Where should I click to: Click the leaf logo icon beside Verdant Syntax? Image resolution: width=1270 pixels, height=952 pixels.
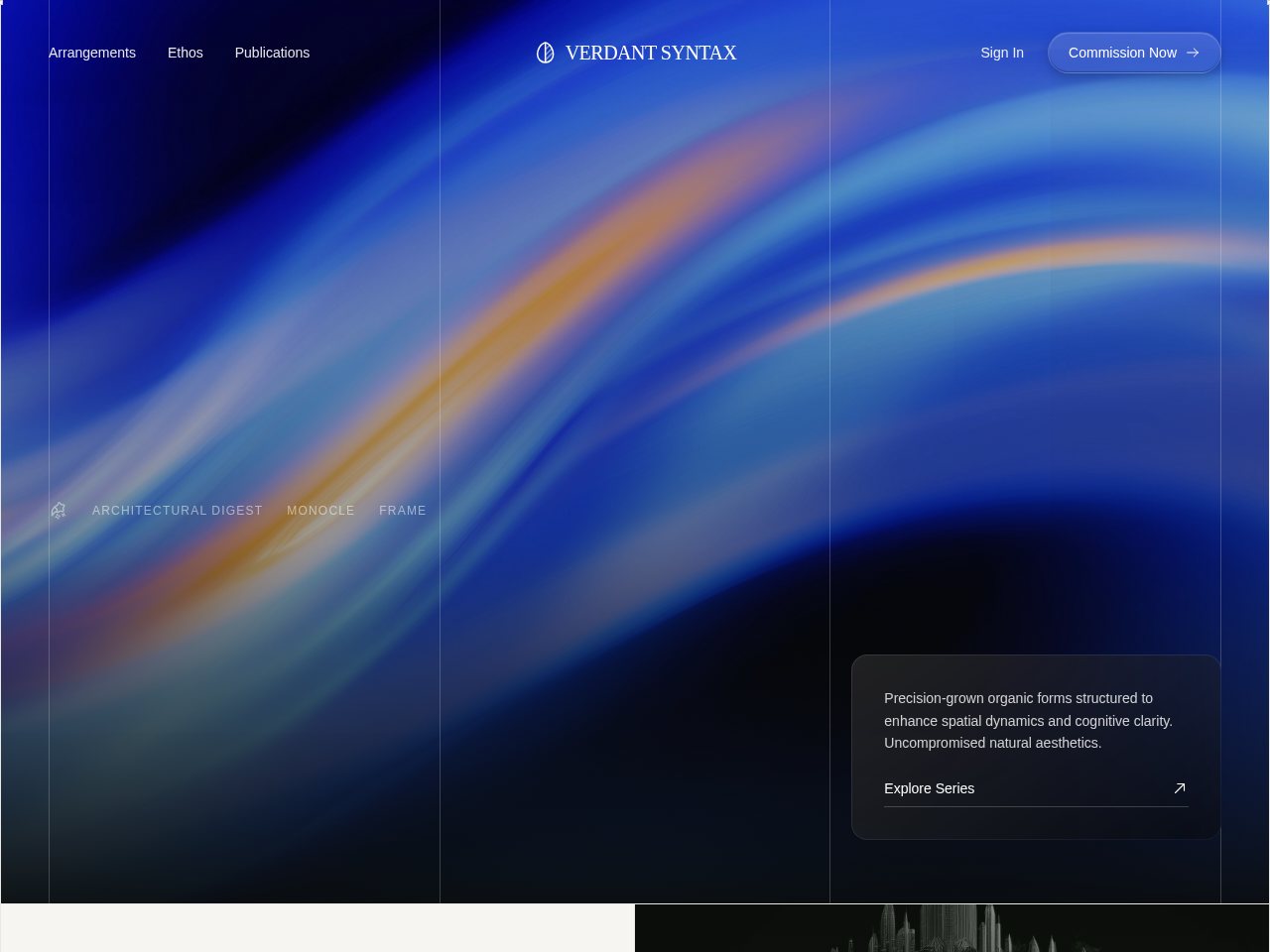[545, 53]
